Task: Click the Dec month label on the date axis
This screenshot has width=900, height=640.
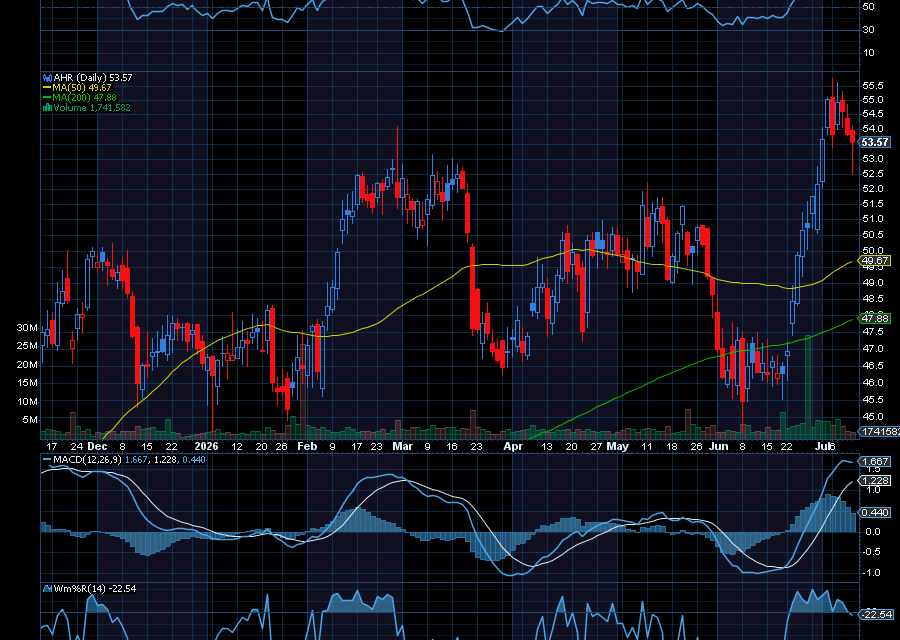Action: pyautogui.click(x=97, y=446)
